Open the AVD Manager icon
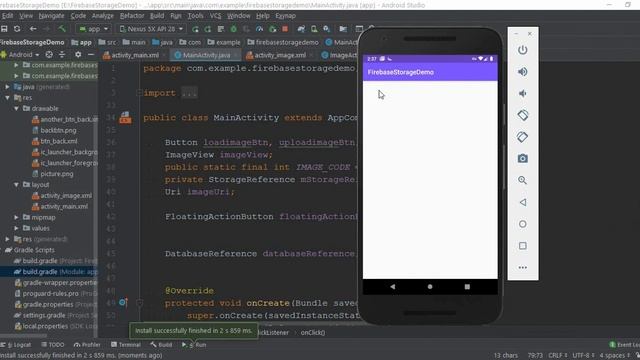The width and height of the screenshot is (640, 360). tap(314, 29)
